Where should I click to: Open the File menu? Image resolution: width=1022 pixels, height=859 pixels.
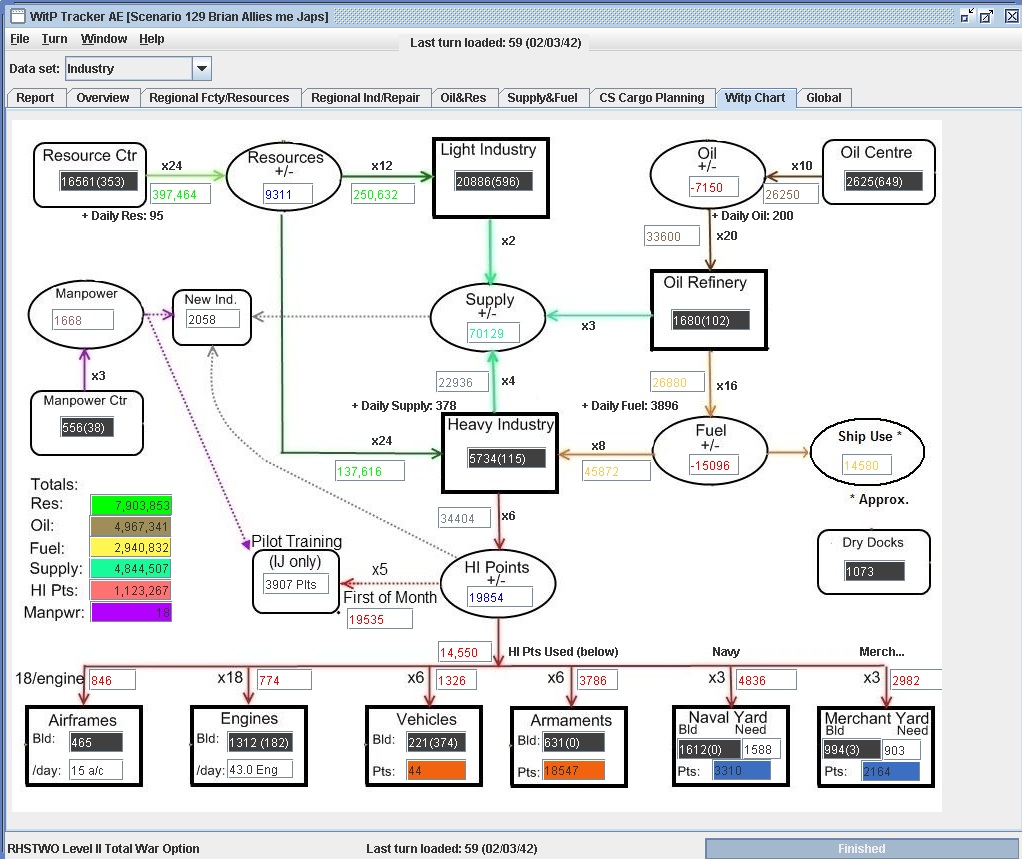(20, 38)
